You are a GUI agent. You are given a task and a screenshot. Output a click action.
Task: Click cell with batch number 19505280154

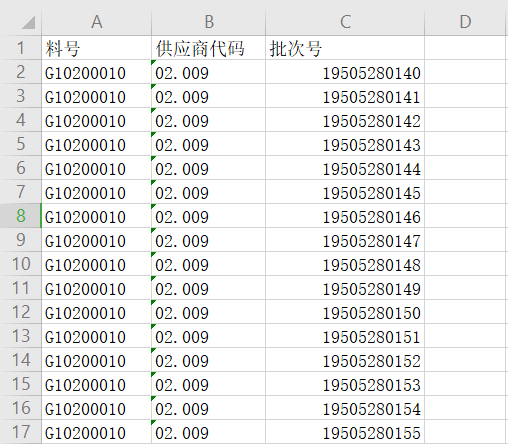[x=345, y=408]
